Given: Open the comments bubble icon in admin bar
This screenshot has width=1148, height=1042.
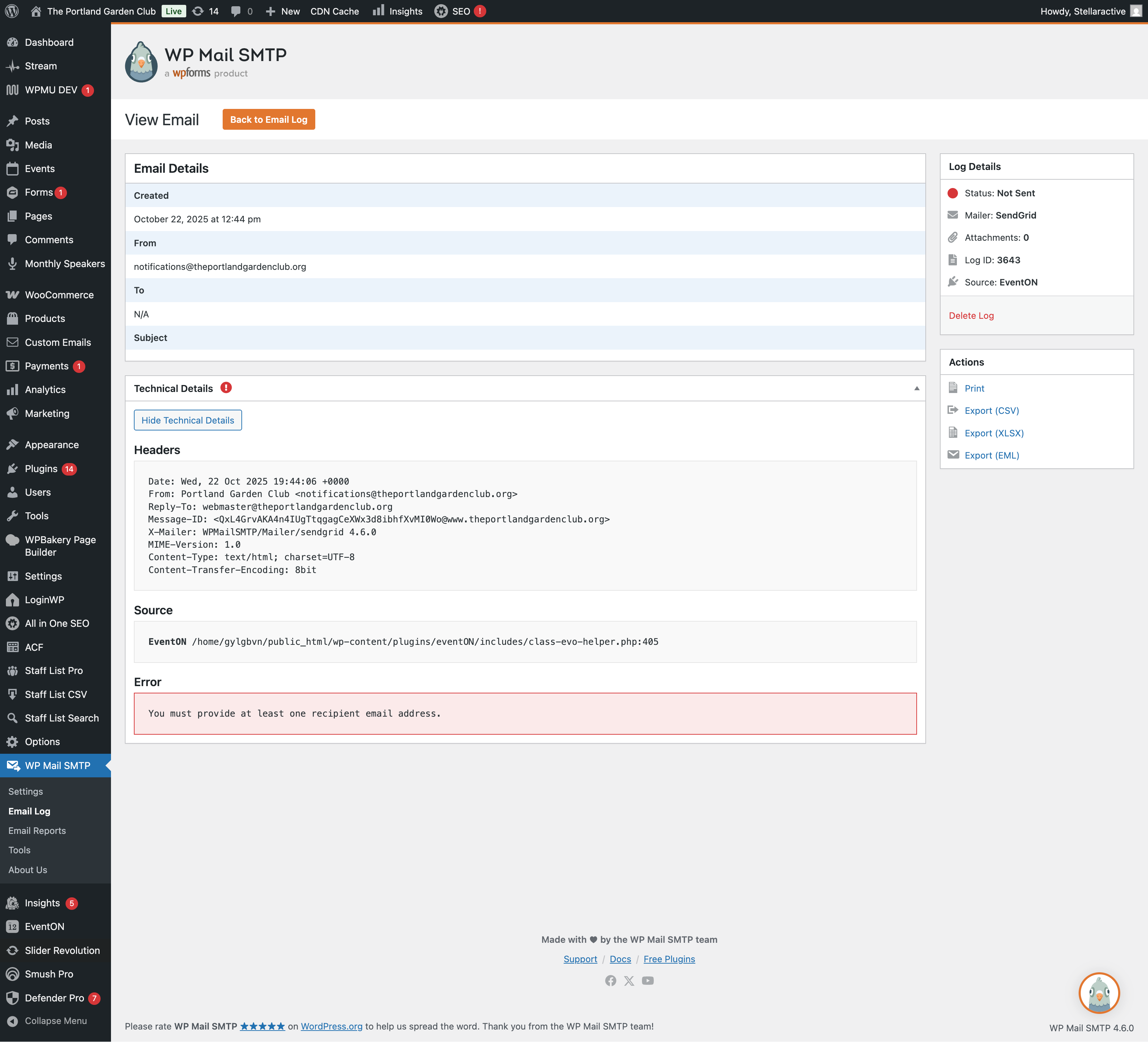Looking at the screenshot, I should tap(236, 11).
